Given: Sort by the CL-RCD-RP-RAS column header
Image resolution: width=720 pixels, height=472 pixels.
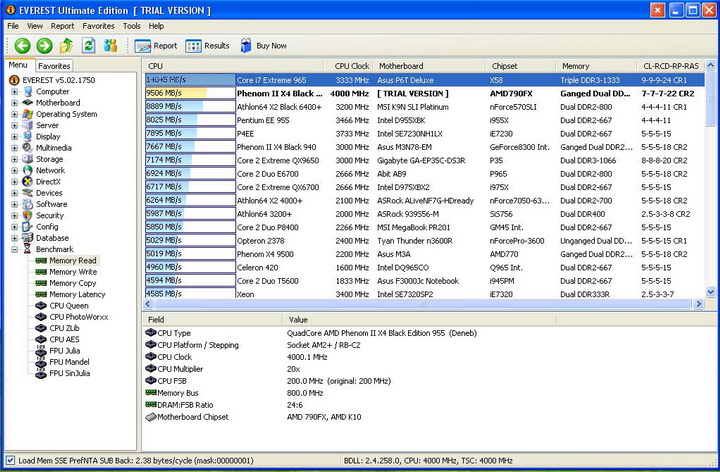Looking at the screenshot, I should pos(671,66).
